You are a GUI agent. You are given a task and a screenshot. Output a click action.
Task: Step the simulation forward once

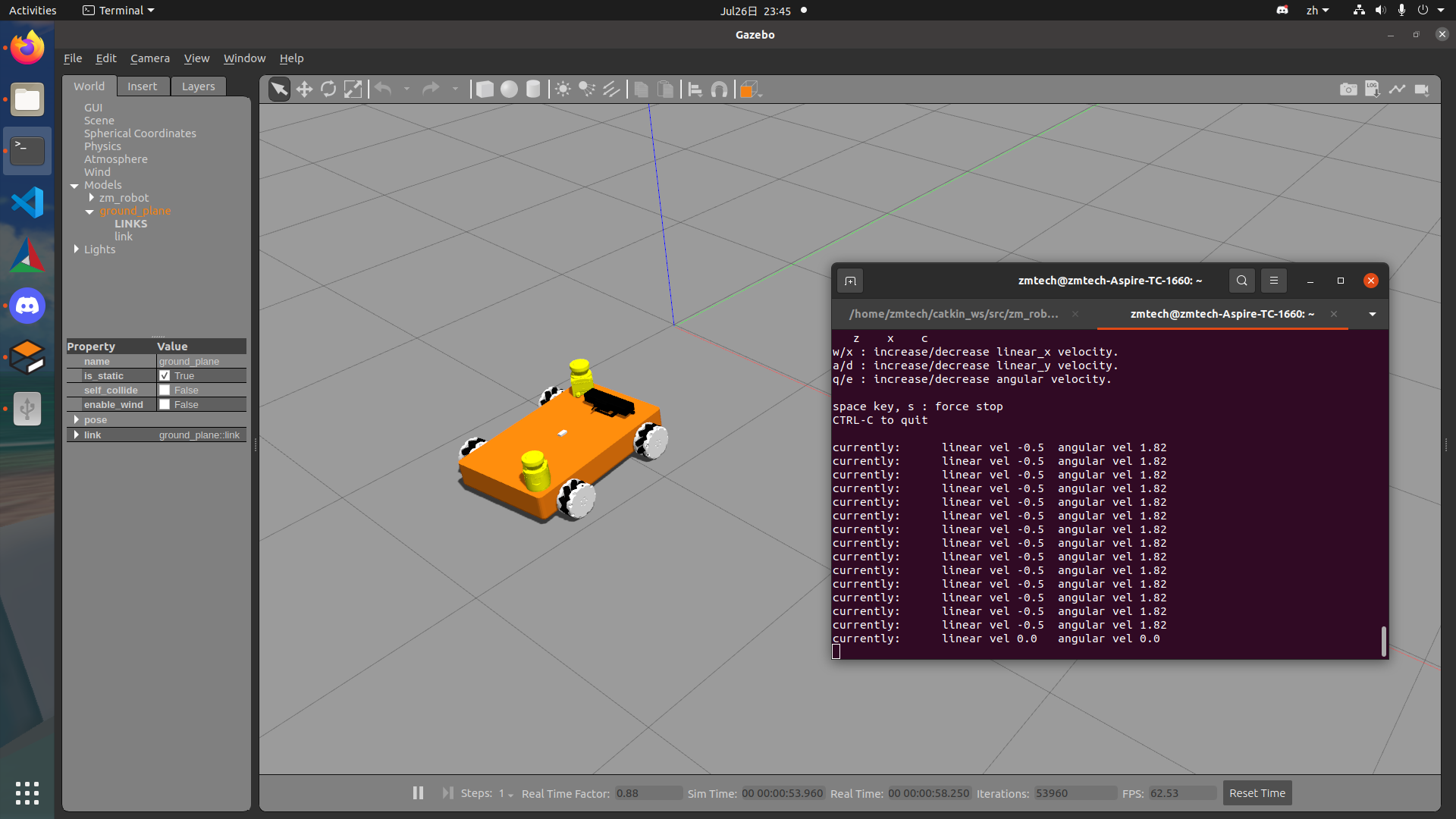pos(447,792)
